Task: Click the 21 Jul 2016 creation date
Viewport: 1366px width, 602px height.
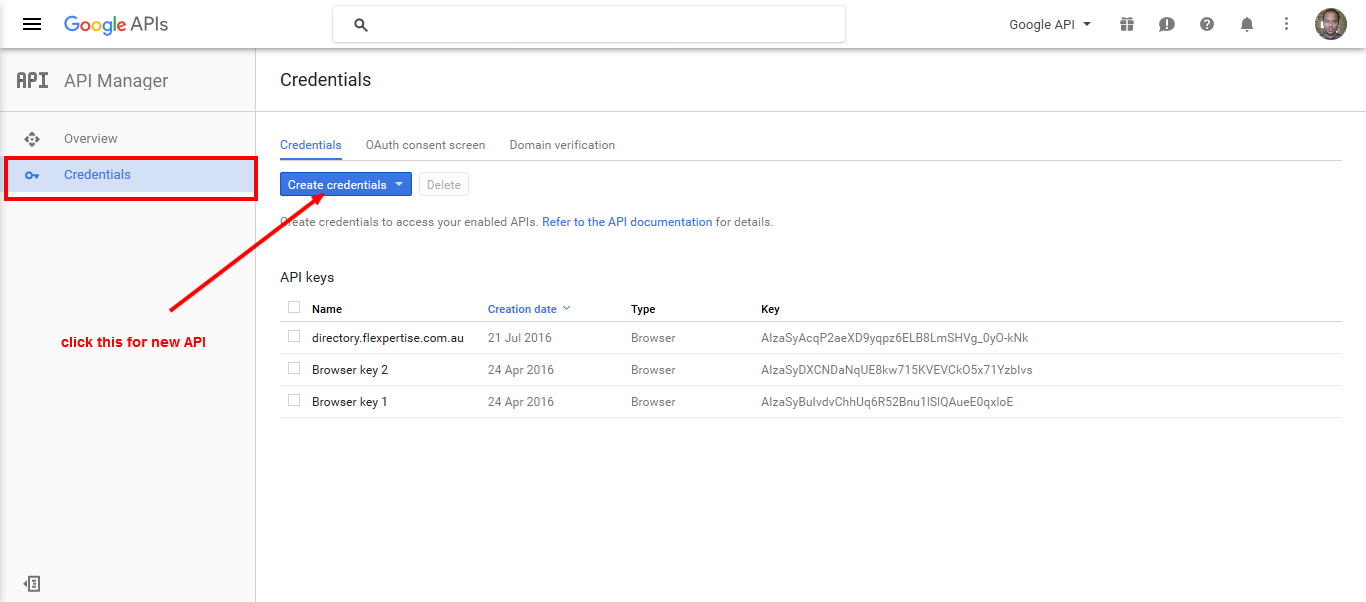Action: [x=520, y=338]
